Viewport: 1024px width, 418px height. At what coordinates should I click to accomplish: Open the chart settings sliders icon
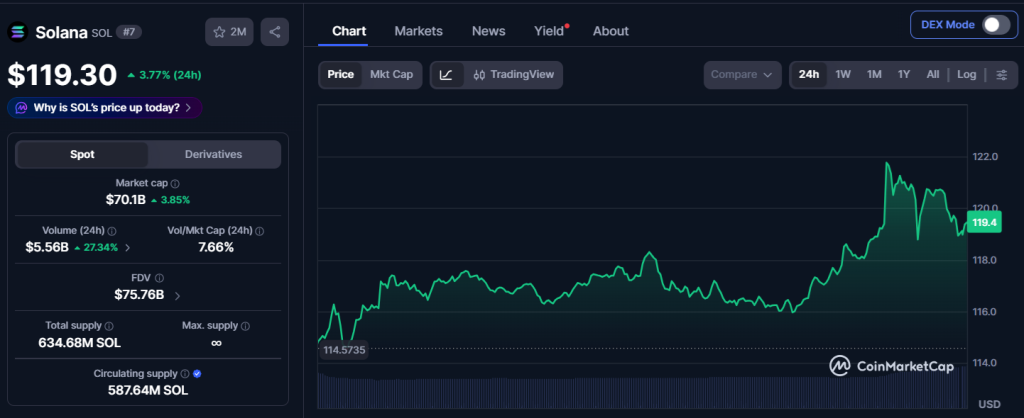(x=1002, y=74)
